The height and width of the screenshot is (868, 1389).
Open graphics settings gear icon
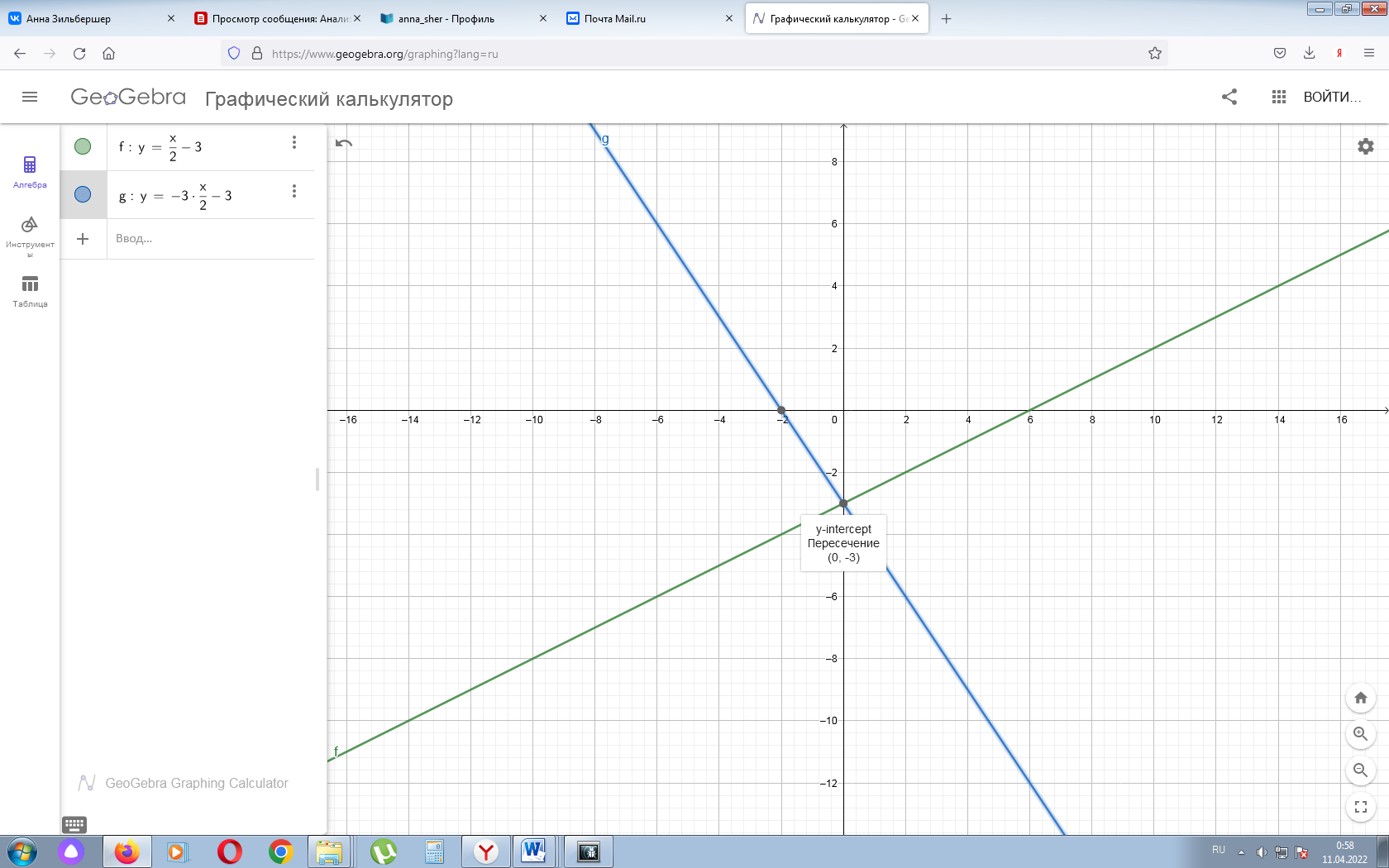[1366, 146]
